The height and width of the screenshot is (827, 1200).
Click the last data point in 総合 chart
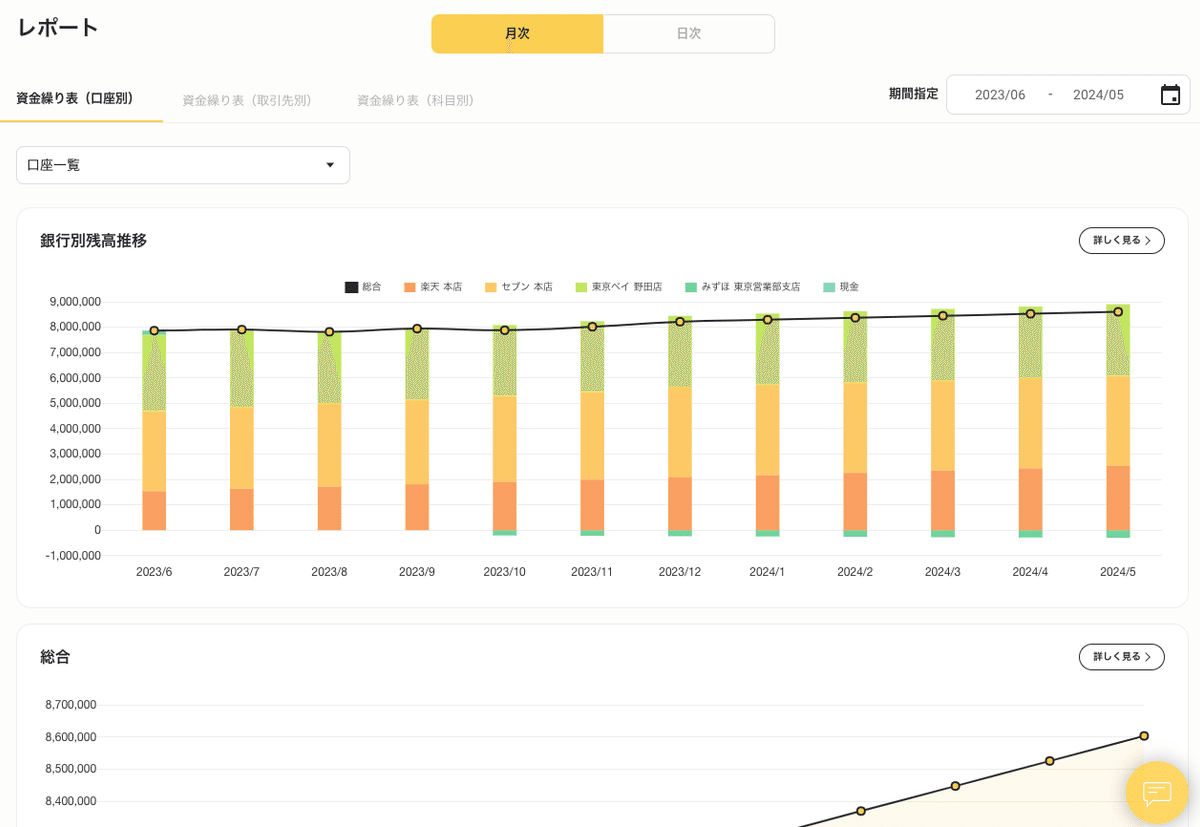(x=1144, y=736)
